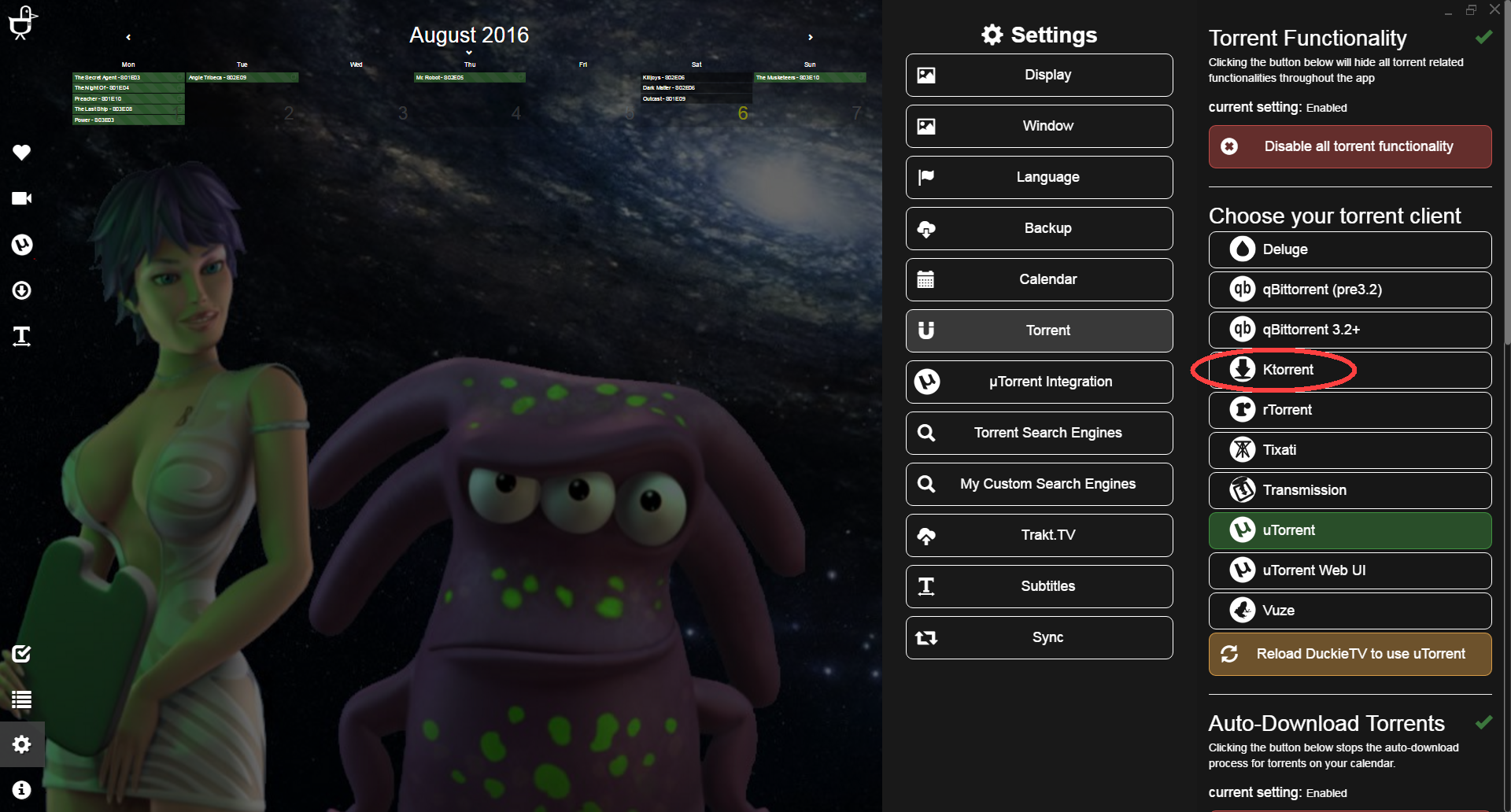Open Killjoys - S02E06 episode
The width and height of the screenshot is (1511, 812).
(x=696, y=77)
